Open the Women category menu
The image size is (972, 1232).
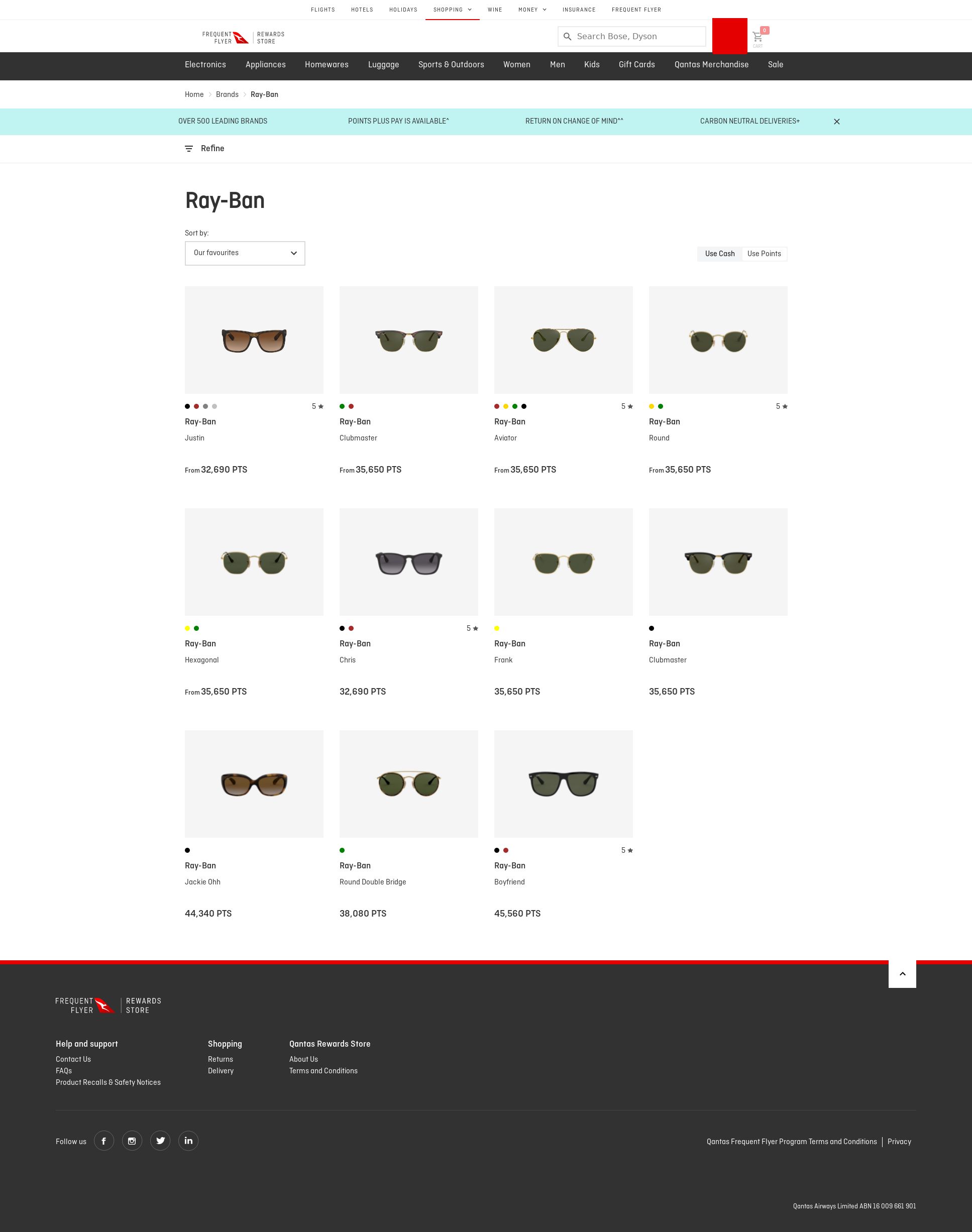click(x=517, y=65)
